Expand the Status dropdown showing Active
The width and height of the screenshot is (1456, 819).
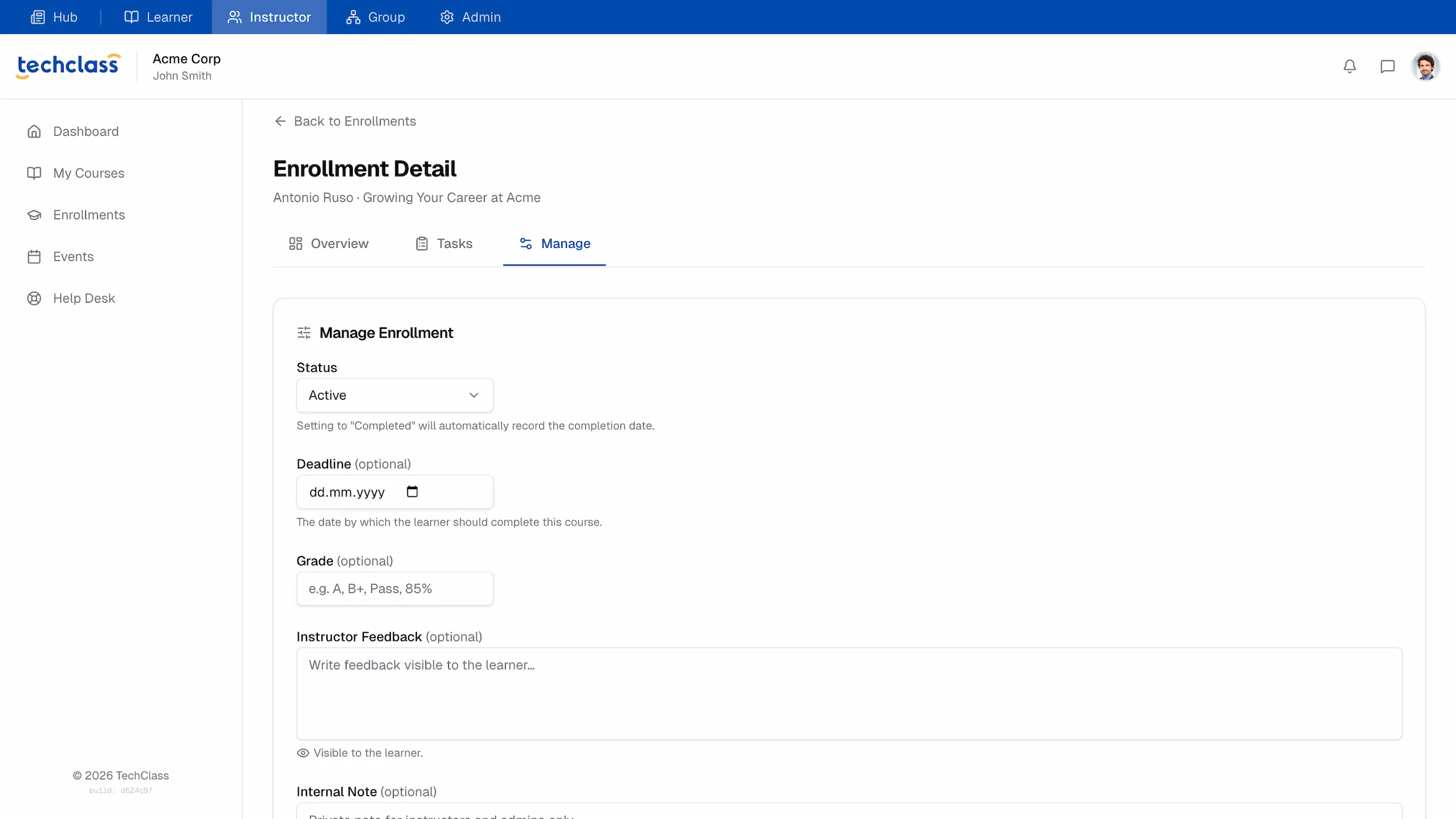[395, 395]
